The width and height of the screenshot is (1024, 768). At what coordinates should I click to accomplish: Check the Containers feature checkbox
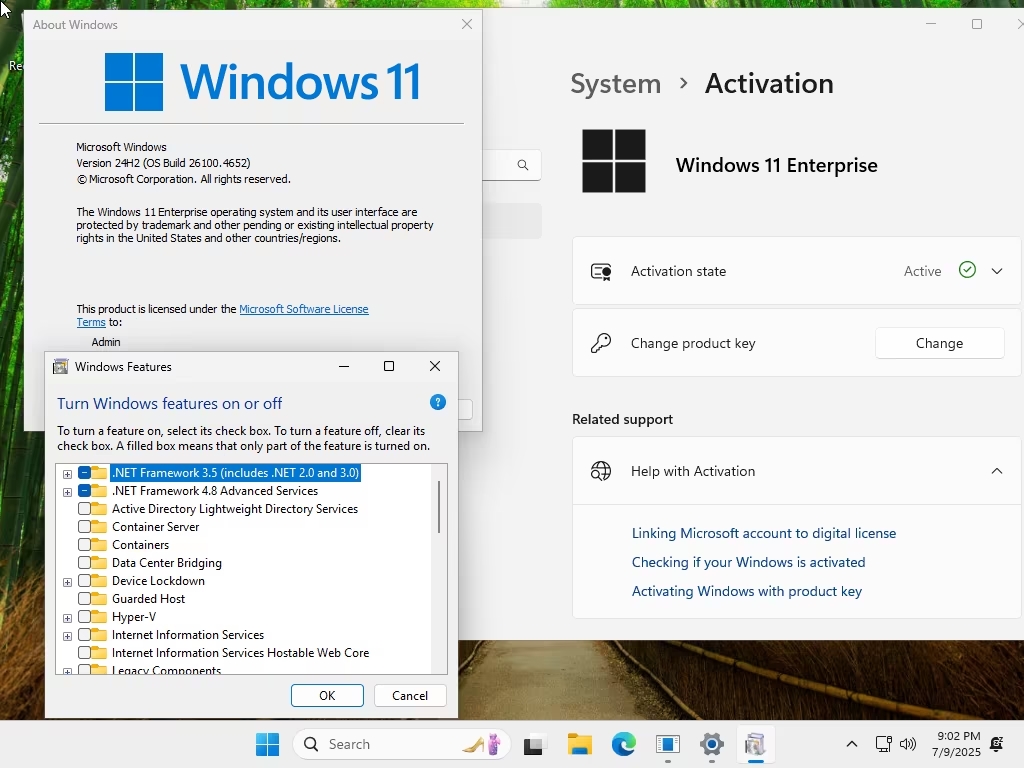84,545
